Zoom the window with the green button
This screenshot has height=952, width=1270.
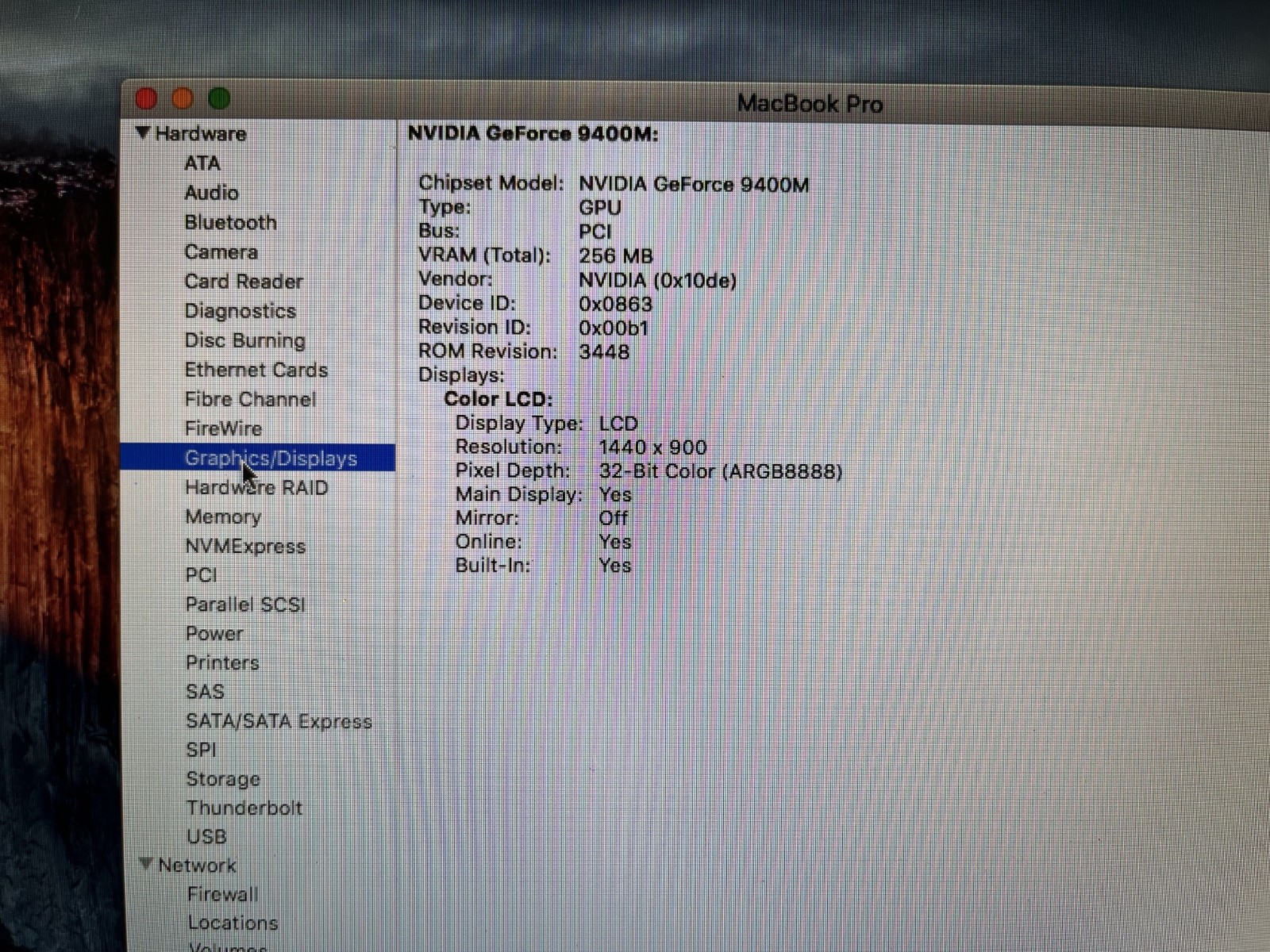219,98
